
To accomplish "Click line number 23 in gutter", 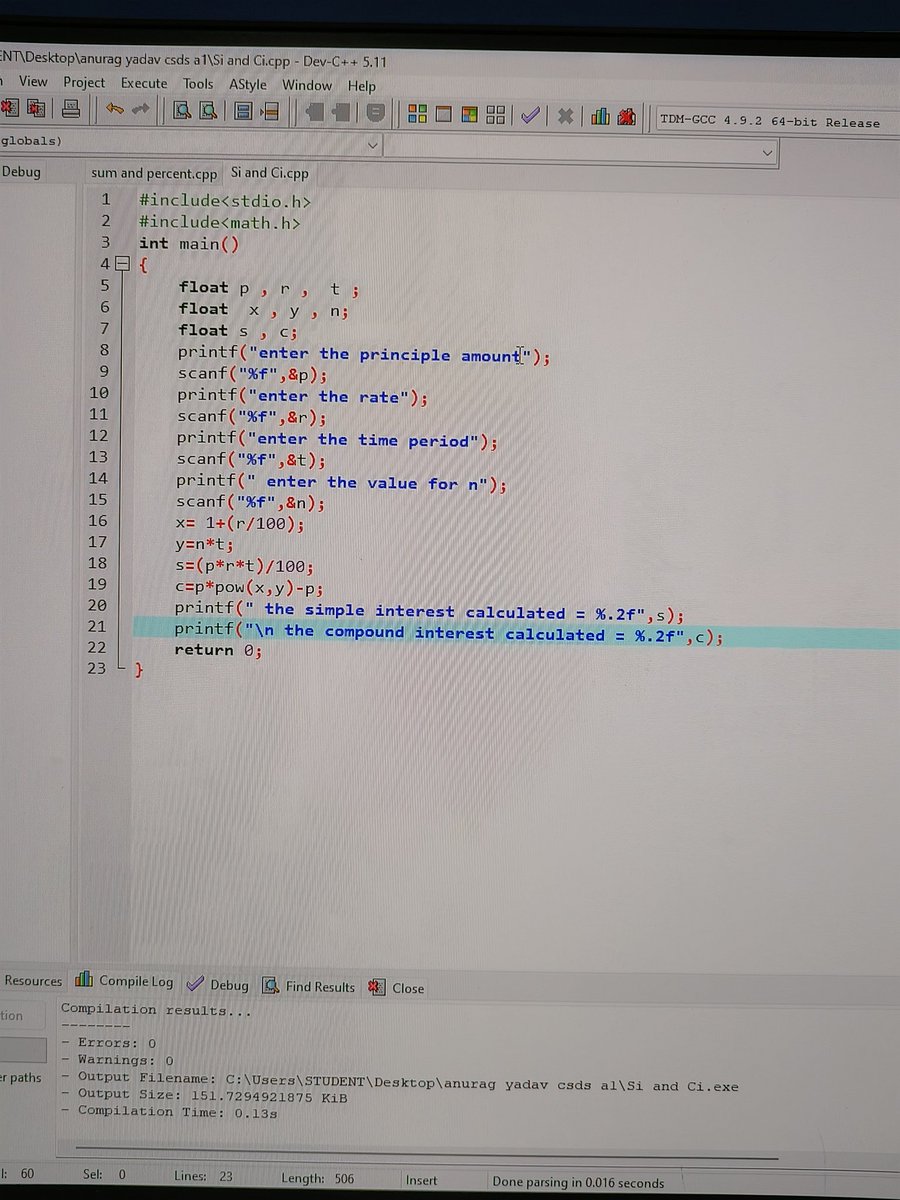I will click(x=96, y=668).
